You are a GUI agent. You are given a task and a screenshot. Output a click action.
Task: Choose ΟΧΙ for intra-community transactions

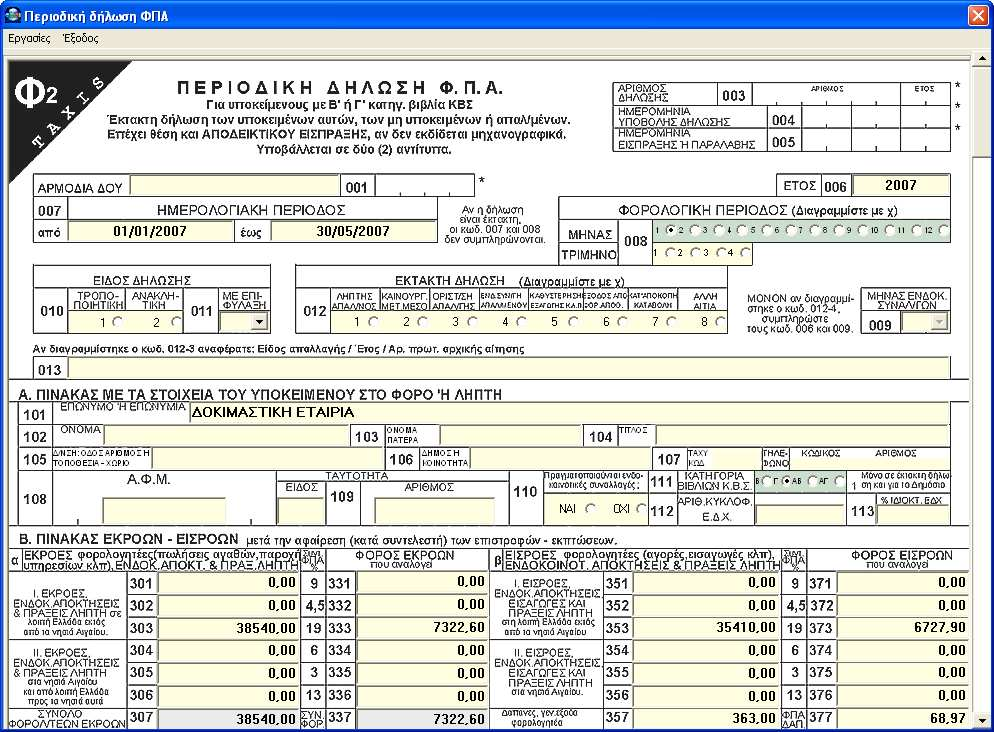click(x=641, y=508)
